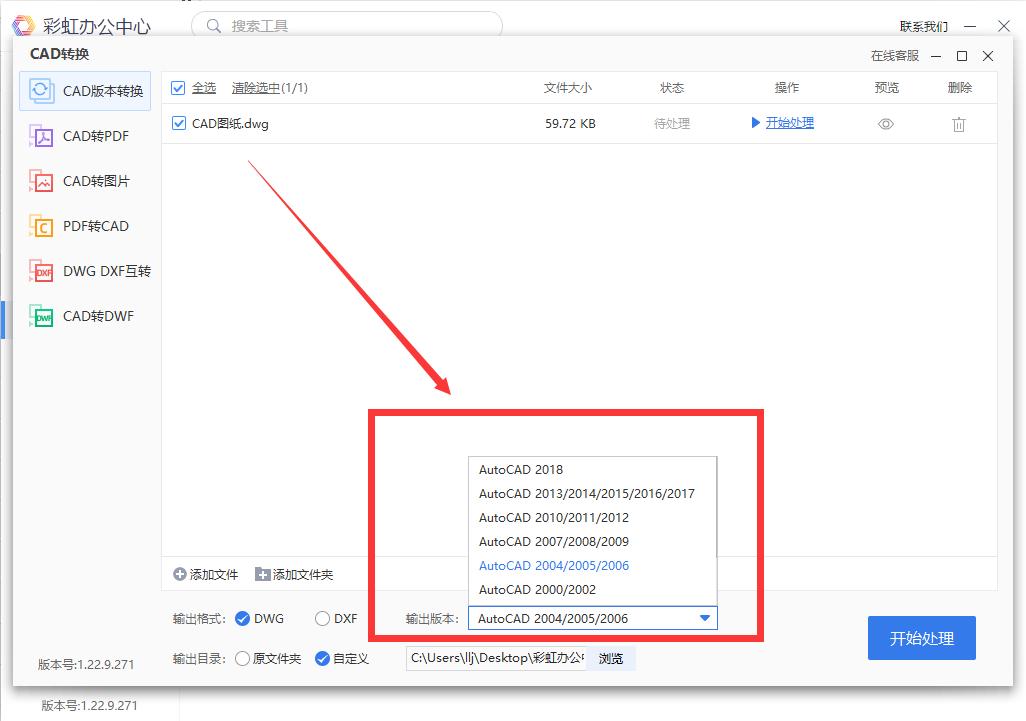Click the 添加文件夹 add folder icon
The height and width of the screenshot is (721, 1026).
(x=258, y=574)
